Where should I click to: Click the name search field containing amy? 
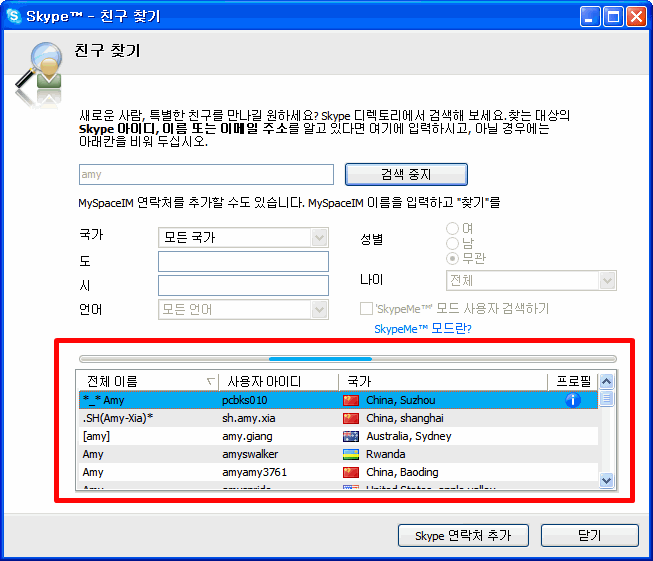pos(206,174)
